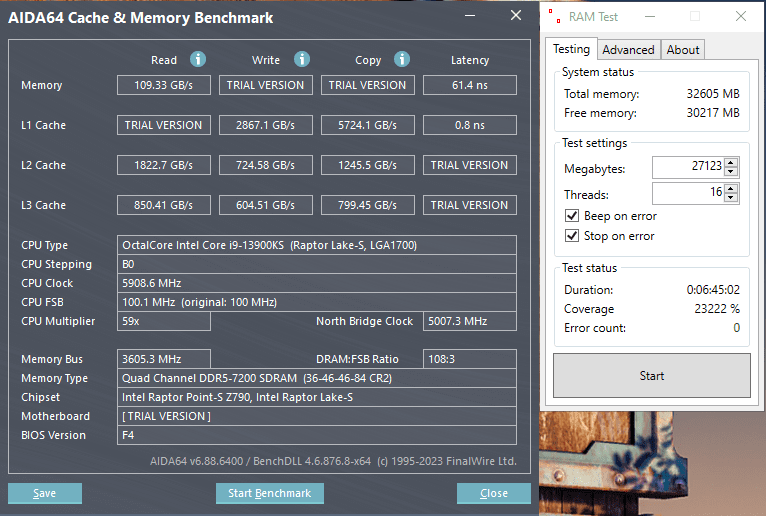This screenshot has height=516, width=766.
Task: Click CPU FSB value 100.1 MHz
Action: click(317, 302)
